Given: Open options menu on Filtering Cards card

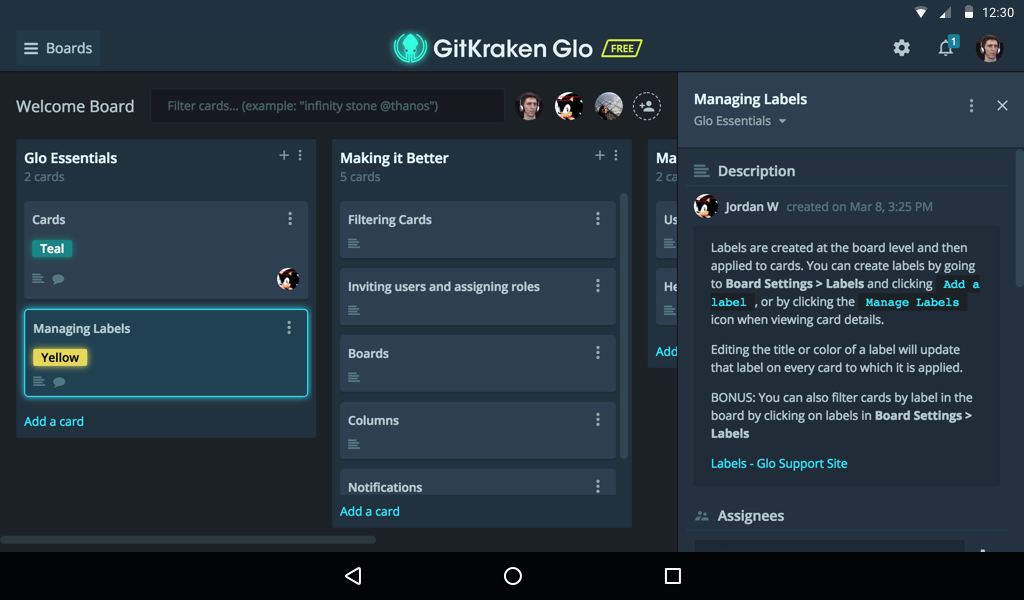Looking at the screenshot, I should pos(598,219).
